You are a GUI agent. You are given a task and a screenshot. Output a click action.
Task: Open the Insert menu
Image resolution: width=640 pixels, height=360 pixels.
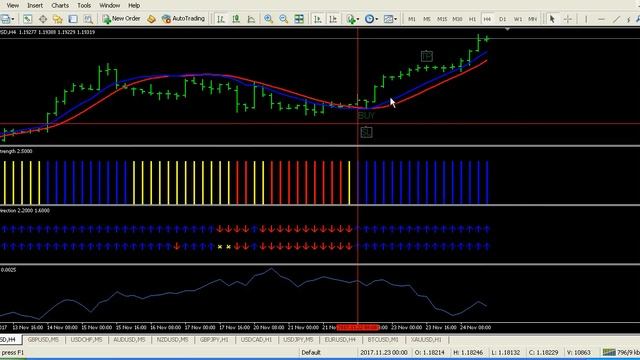(35, 5)
